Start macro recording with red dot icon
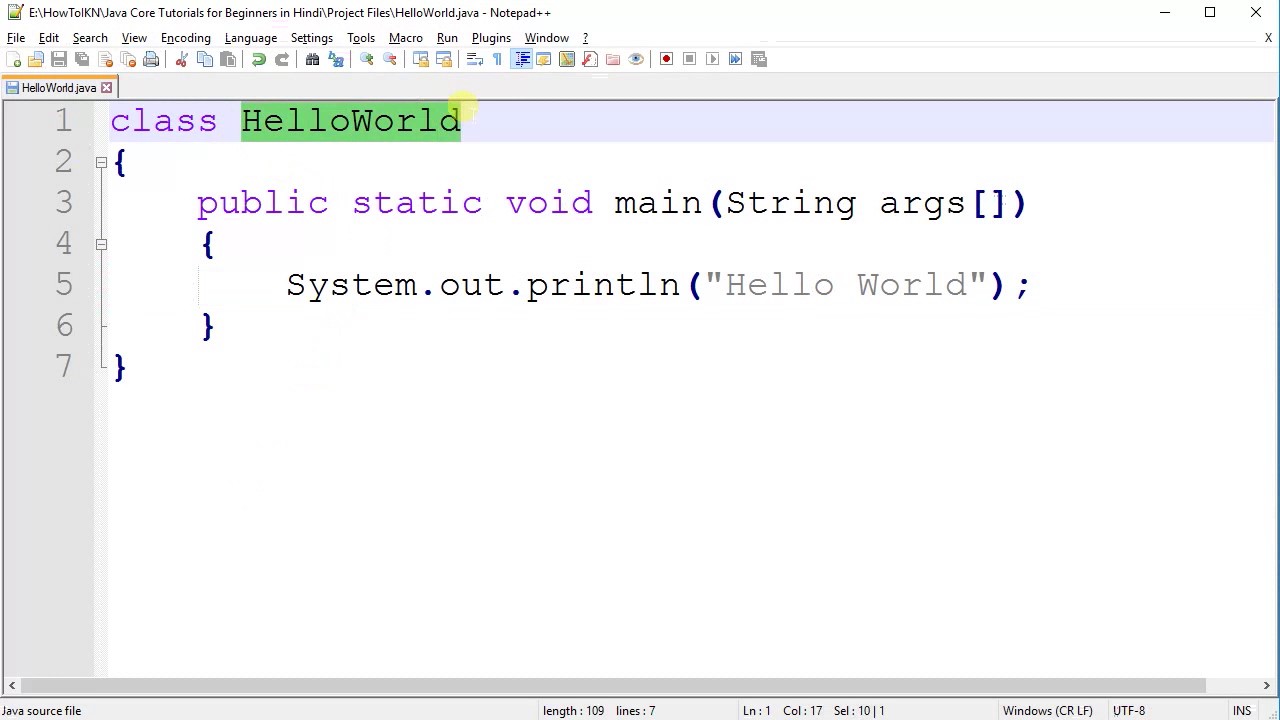Screen dimensions: 1280x720 666,59
